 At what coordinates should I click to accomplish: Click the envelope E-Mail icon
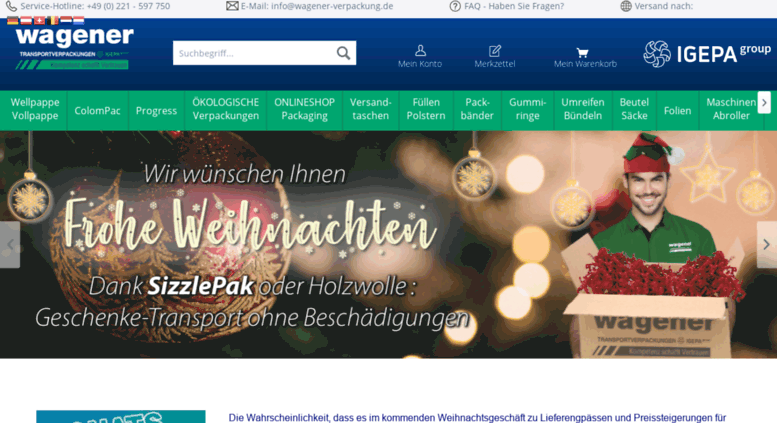232,6
